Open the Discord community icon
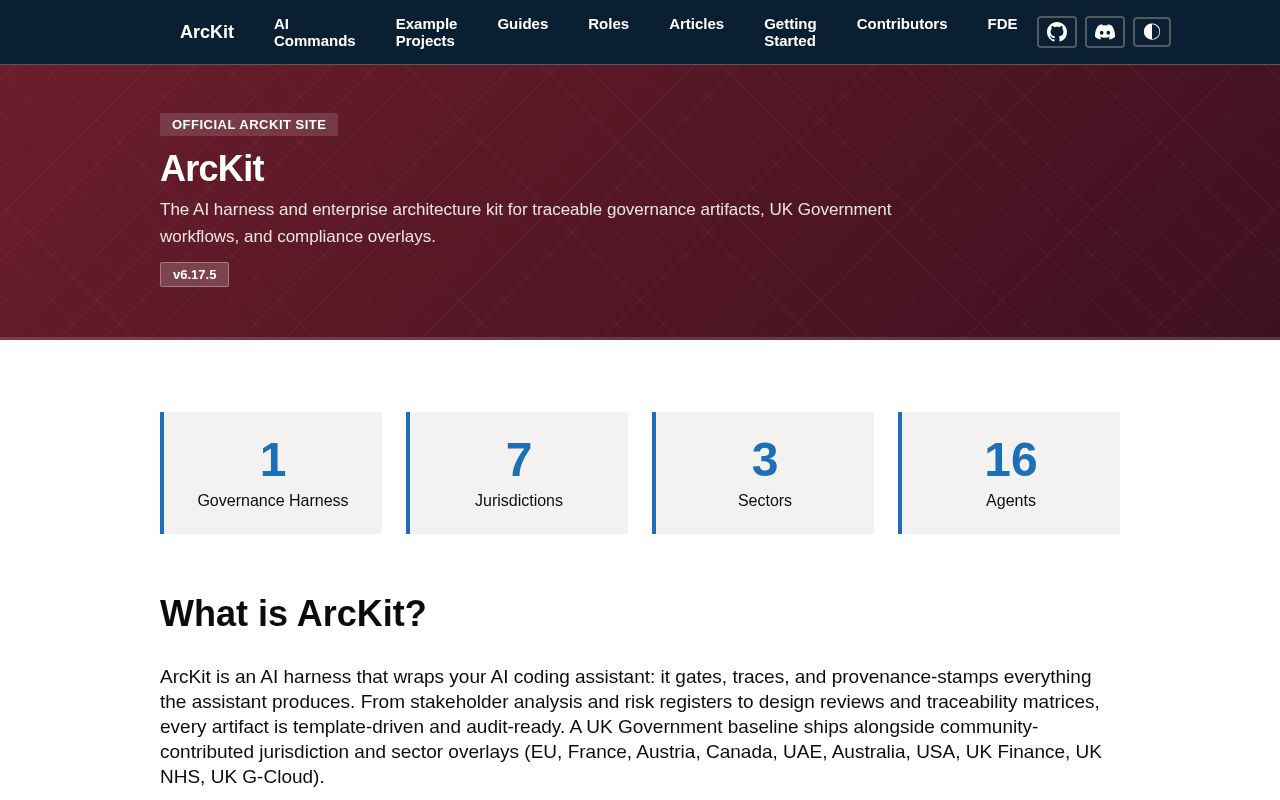 pos(1105,32)
